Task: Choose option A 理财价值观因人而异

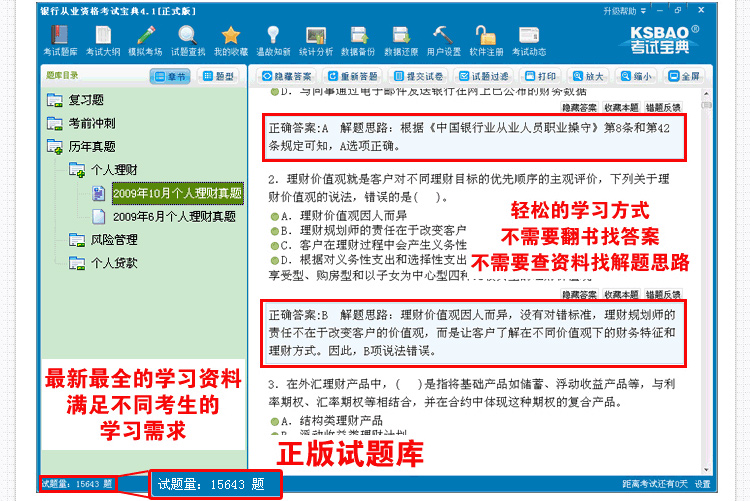Action: [x=339, y=216]
